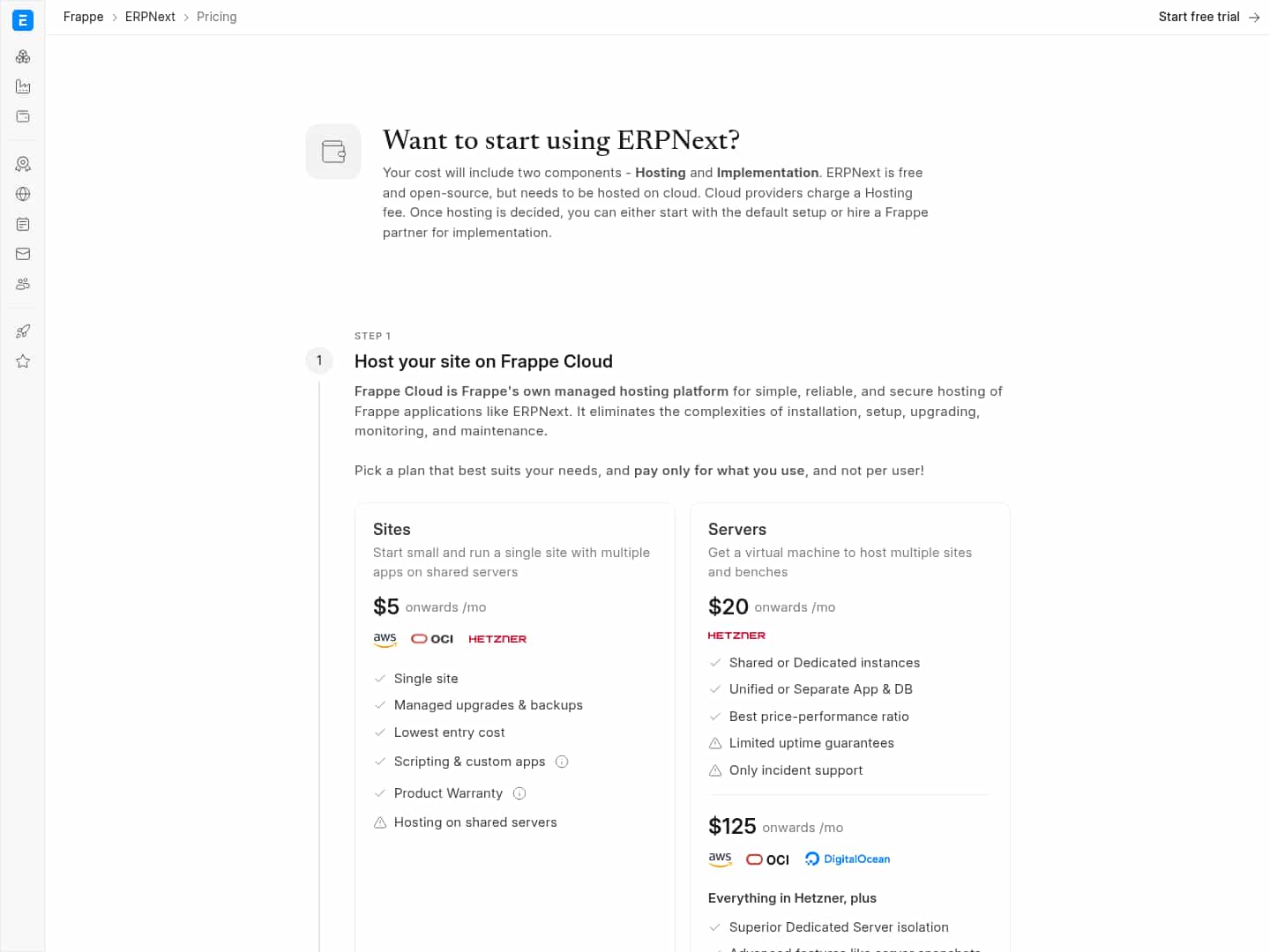Go to Frappe breadcrumb

[83, 17]
